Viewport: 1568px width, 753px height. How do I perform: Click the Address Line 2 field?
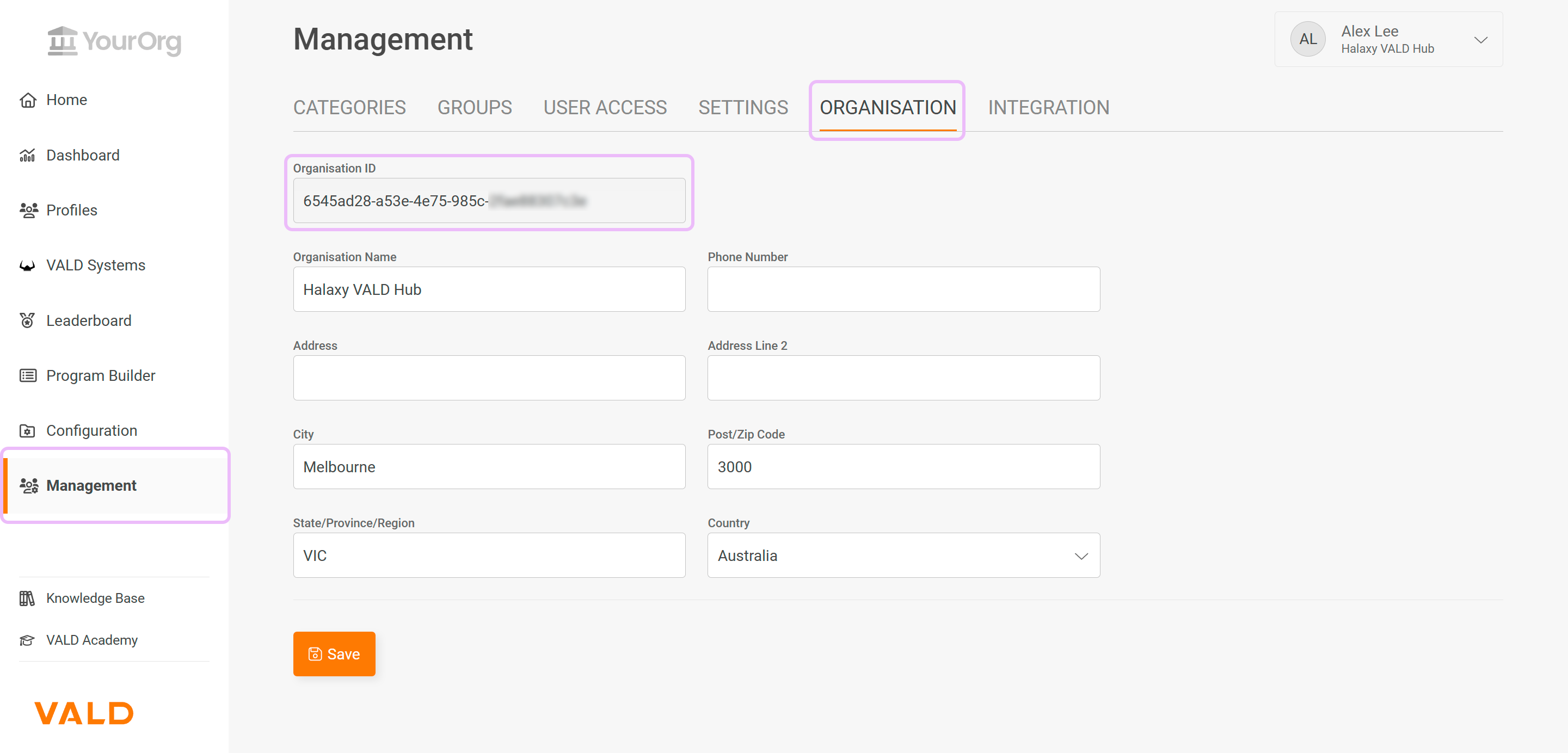(903, 378)
